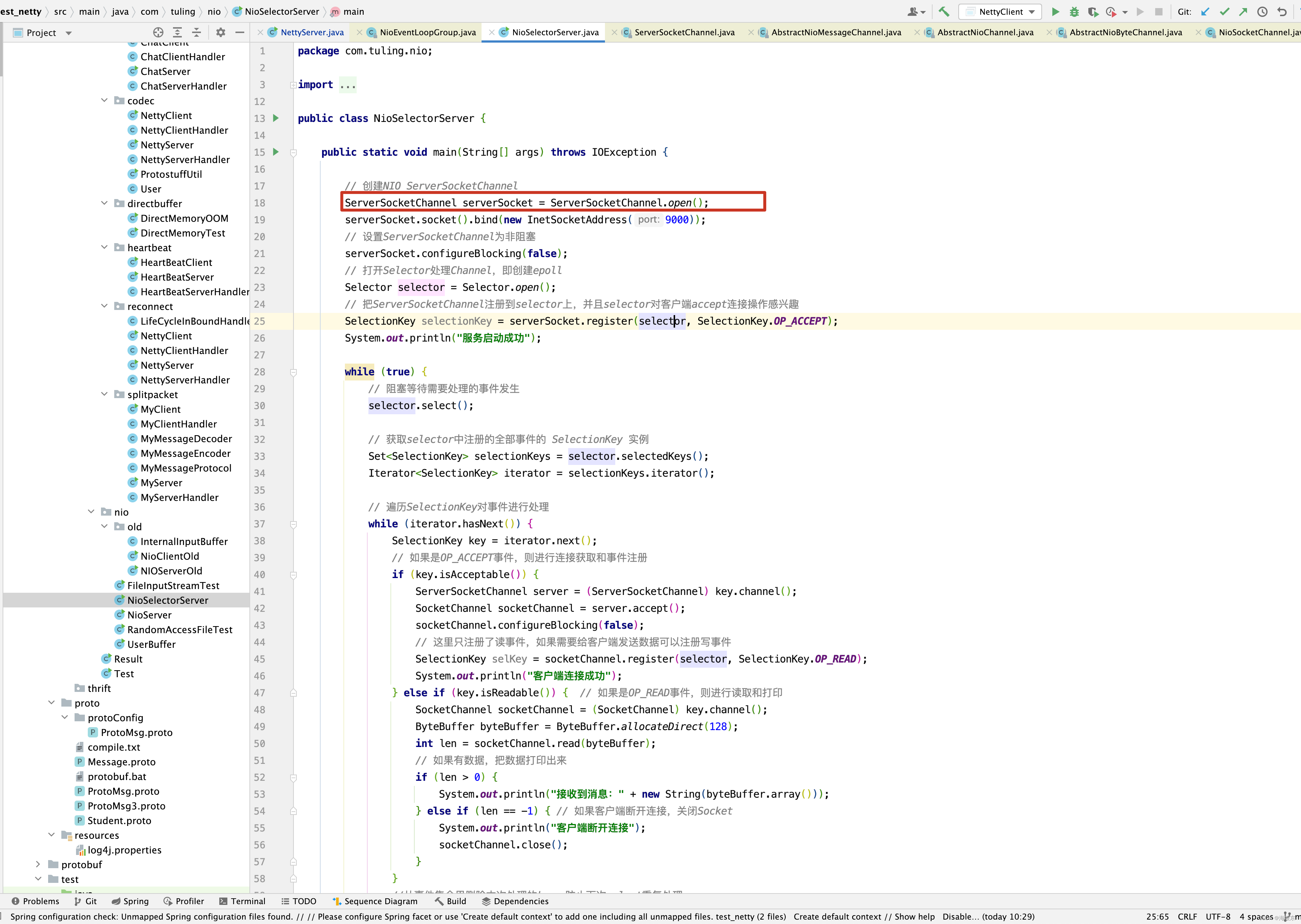1301x924 pixels.
Task: Switch to the NettyServer.java tab
Action: tap(312, 32)
